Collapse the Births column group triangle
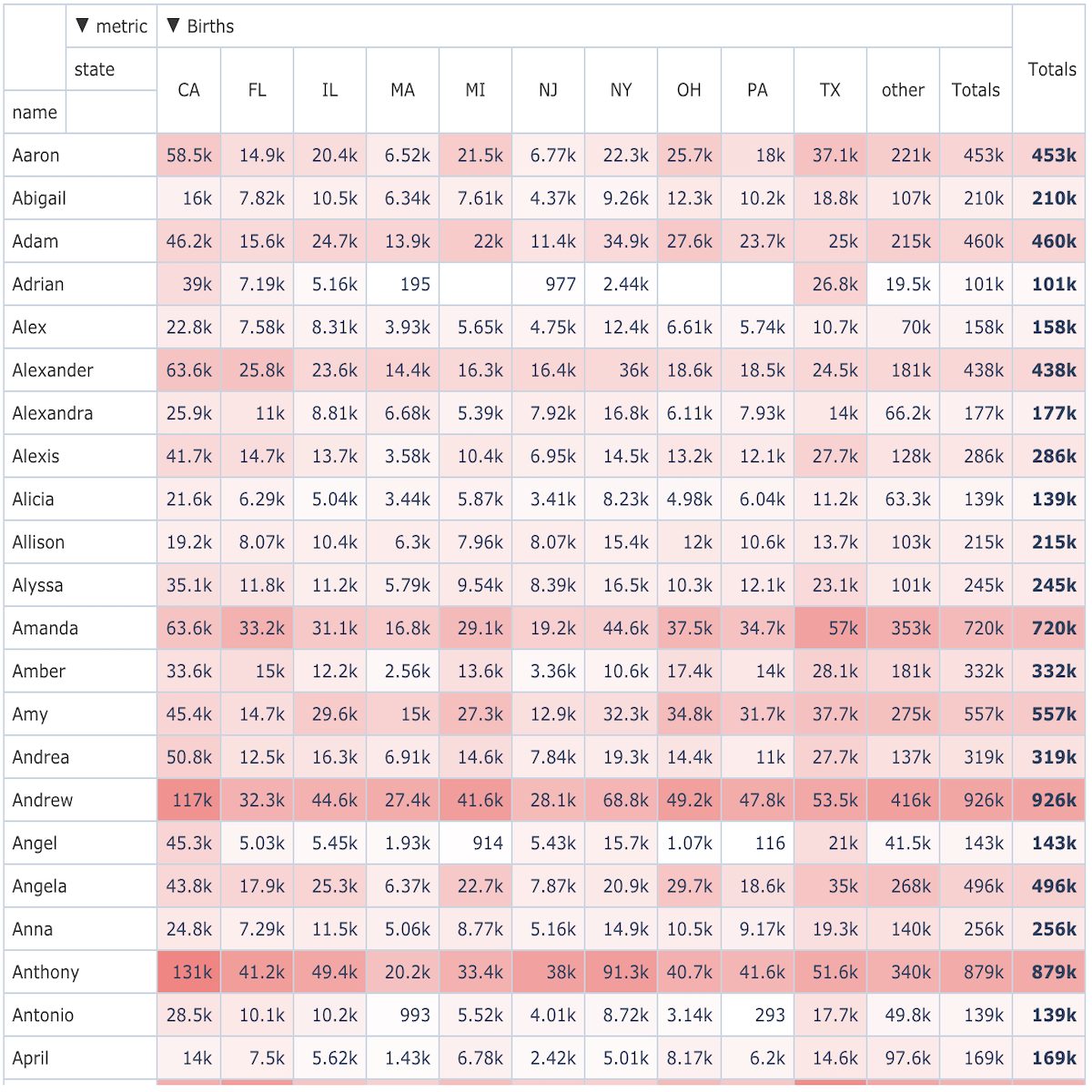The height and width of the screenshot is (1092, 1092). (x=173, y=25)
